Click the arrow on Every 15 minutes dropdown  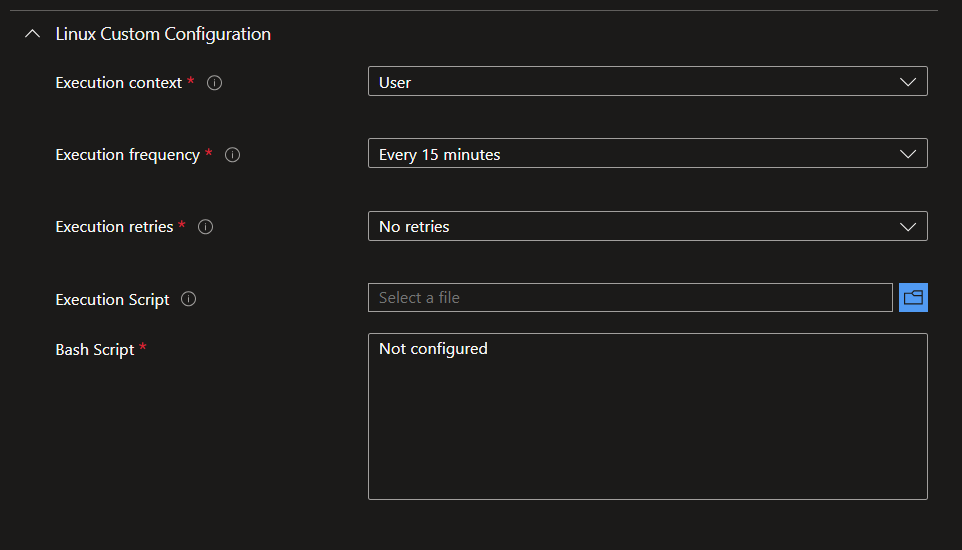(907, 154)
